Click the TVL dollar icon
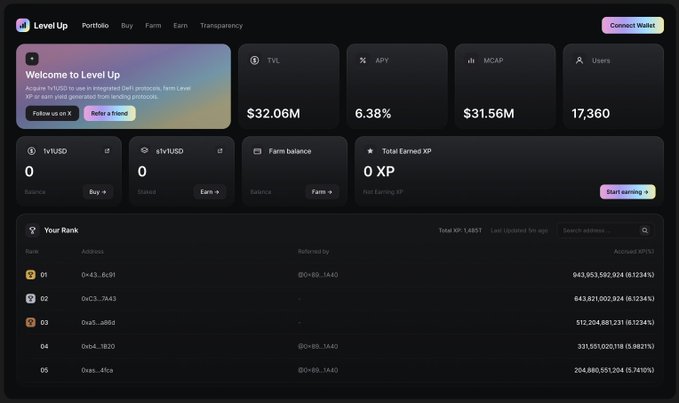The height and width of the screenshot is (403, 679). pos(255,60)
